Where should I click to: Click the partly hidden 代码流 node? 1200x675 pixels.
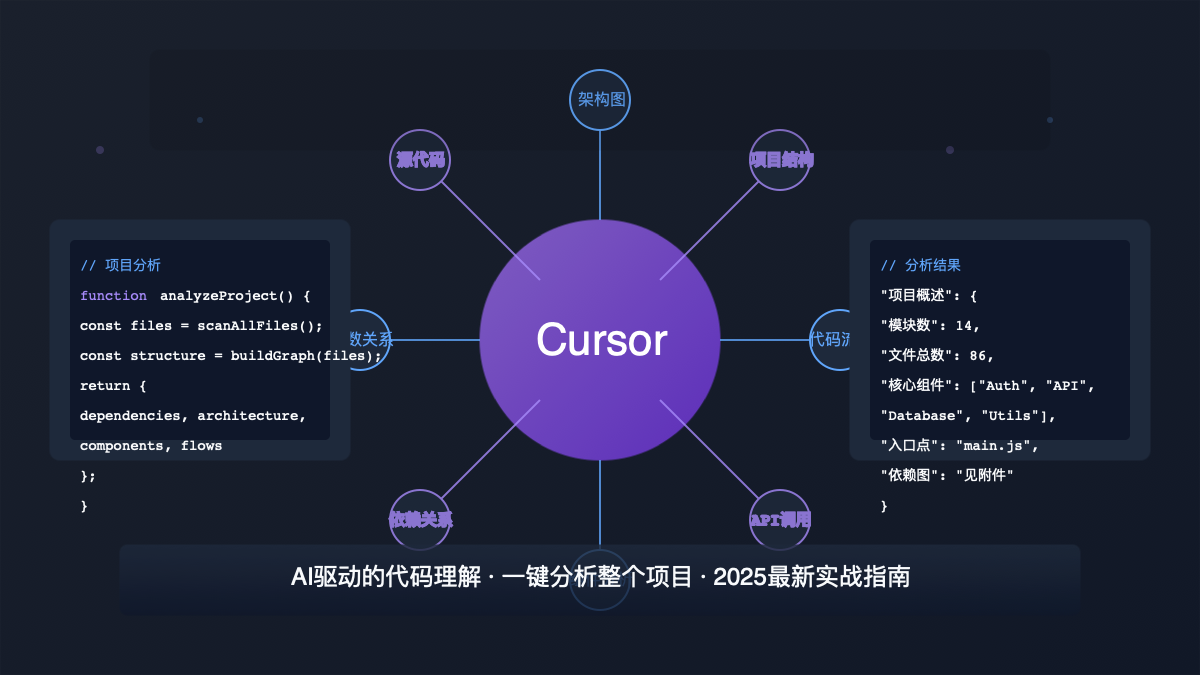click(x=830, y=340)
